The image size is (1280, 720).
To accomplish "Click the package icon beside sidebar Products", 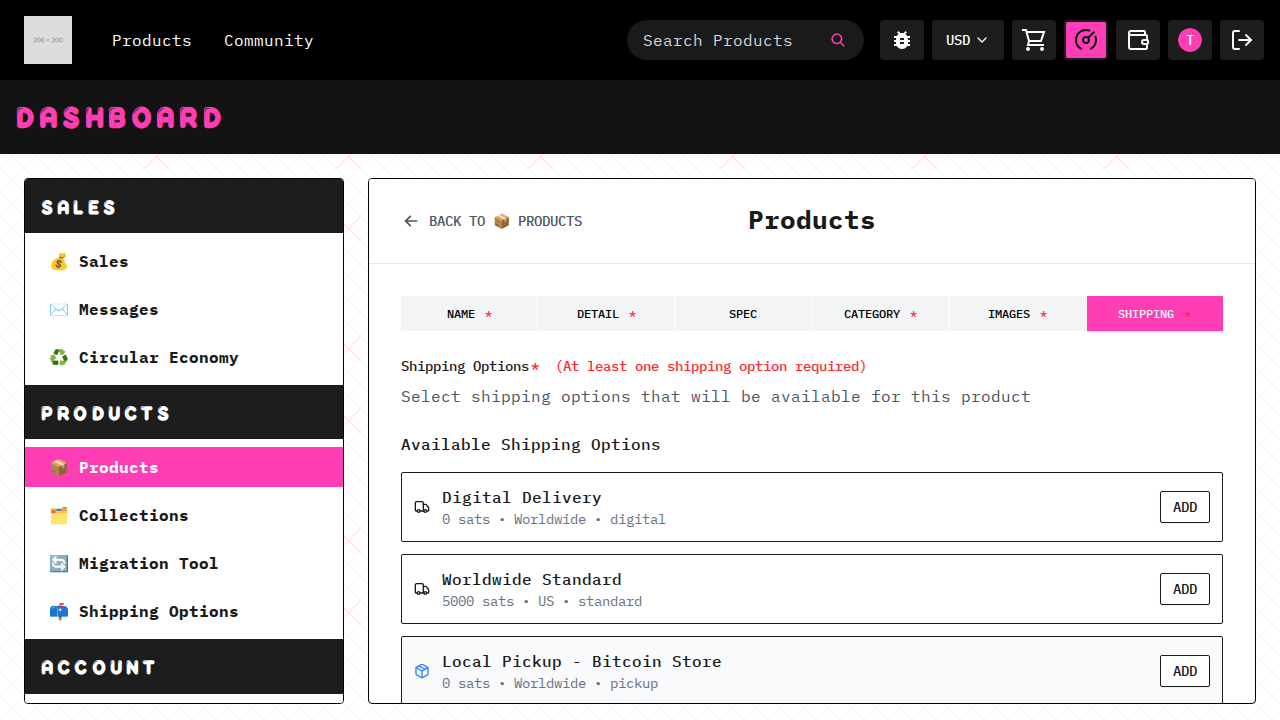I will [59, 467].
